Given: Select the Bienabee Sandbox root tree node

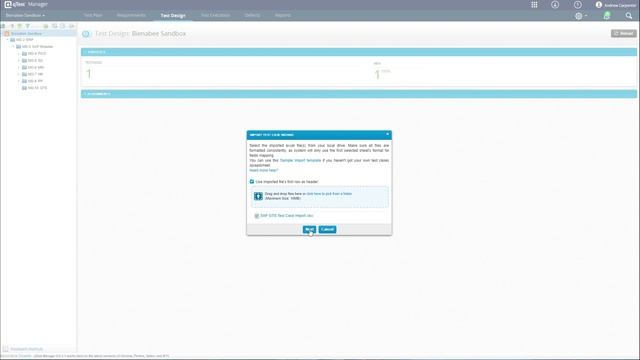Looking at the screenshot, I should [26, 33].
